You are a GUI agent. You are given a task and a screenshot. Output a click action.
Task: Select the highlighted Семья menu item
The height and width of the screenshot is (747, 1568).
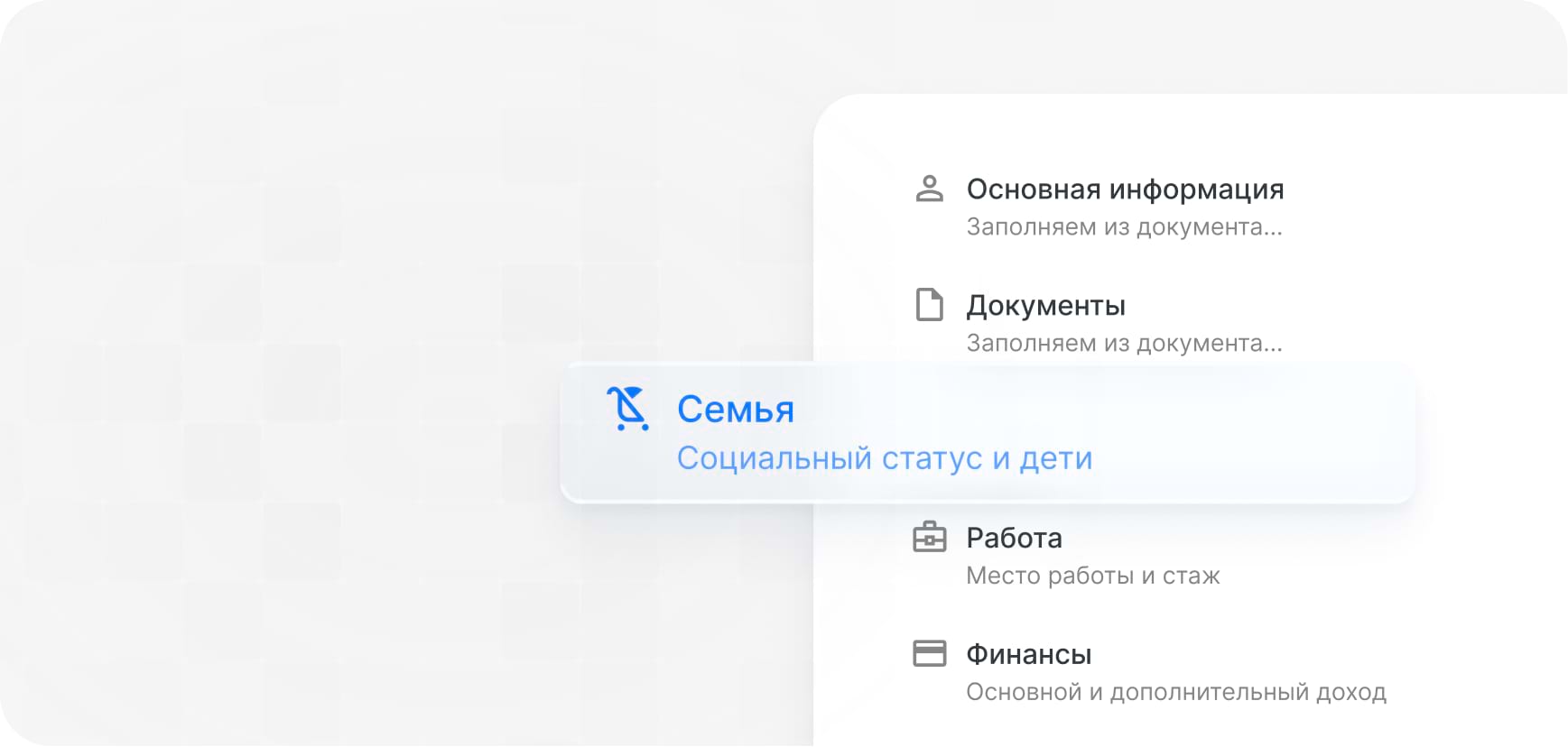(988, 433)
